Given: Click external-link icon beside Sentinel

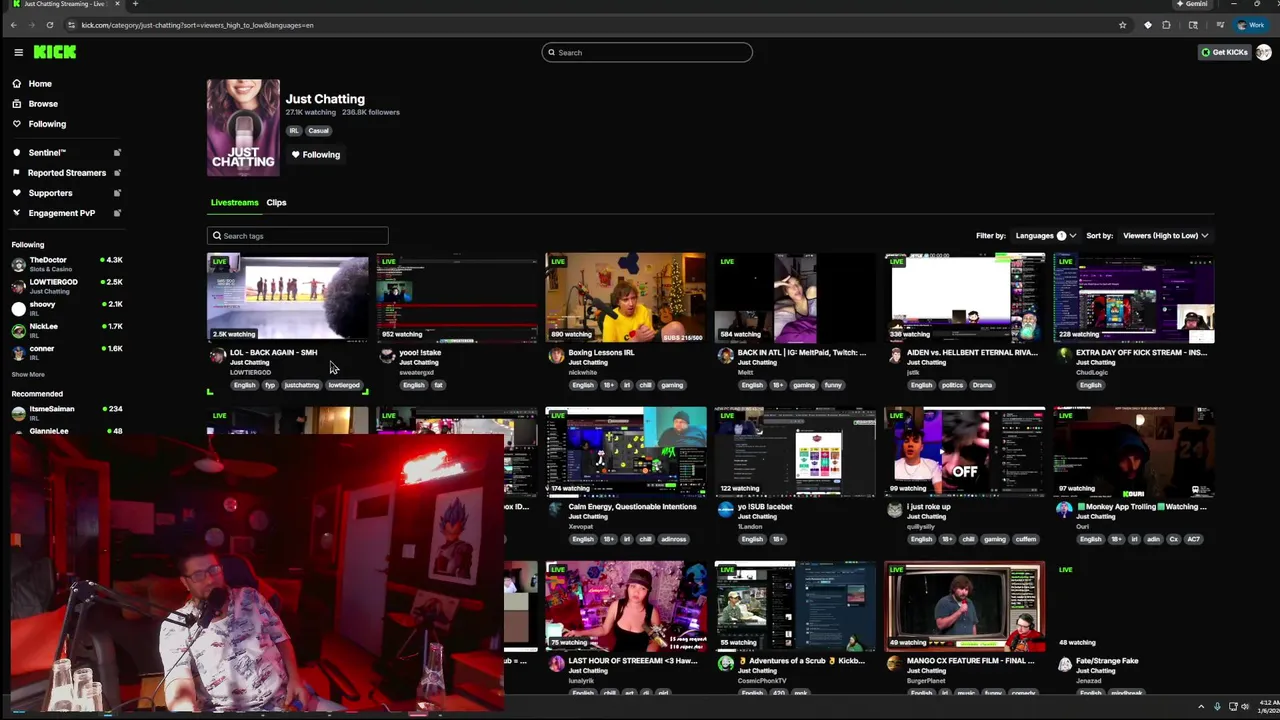Looking at the screenshot, I should pyautogui.click(x=117, y=153).
